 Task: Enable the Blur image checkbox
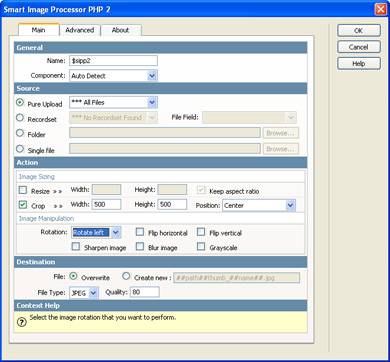[x=140, y=247]
